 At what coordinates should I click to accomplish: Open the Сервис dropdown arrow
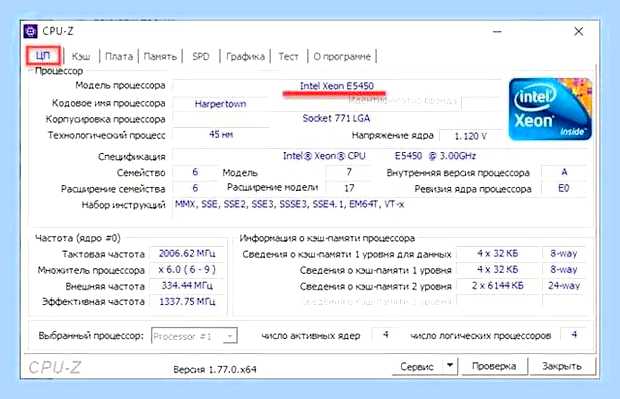click(450, 366)
